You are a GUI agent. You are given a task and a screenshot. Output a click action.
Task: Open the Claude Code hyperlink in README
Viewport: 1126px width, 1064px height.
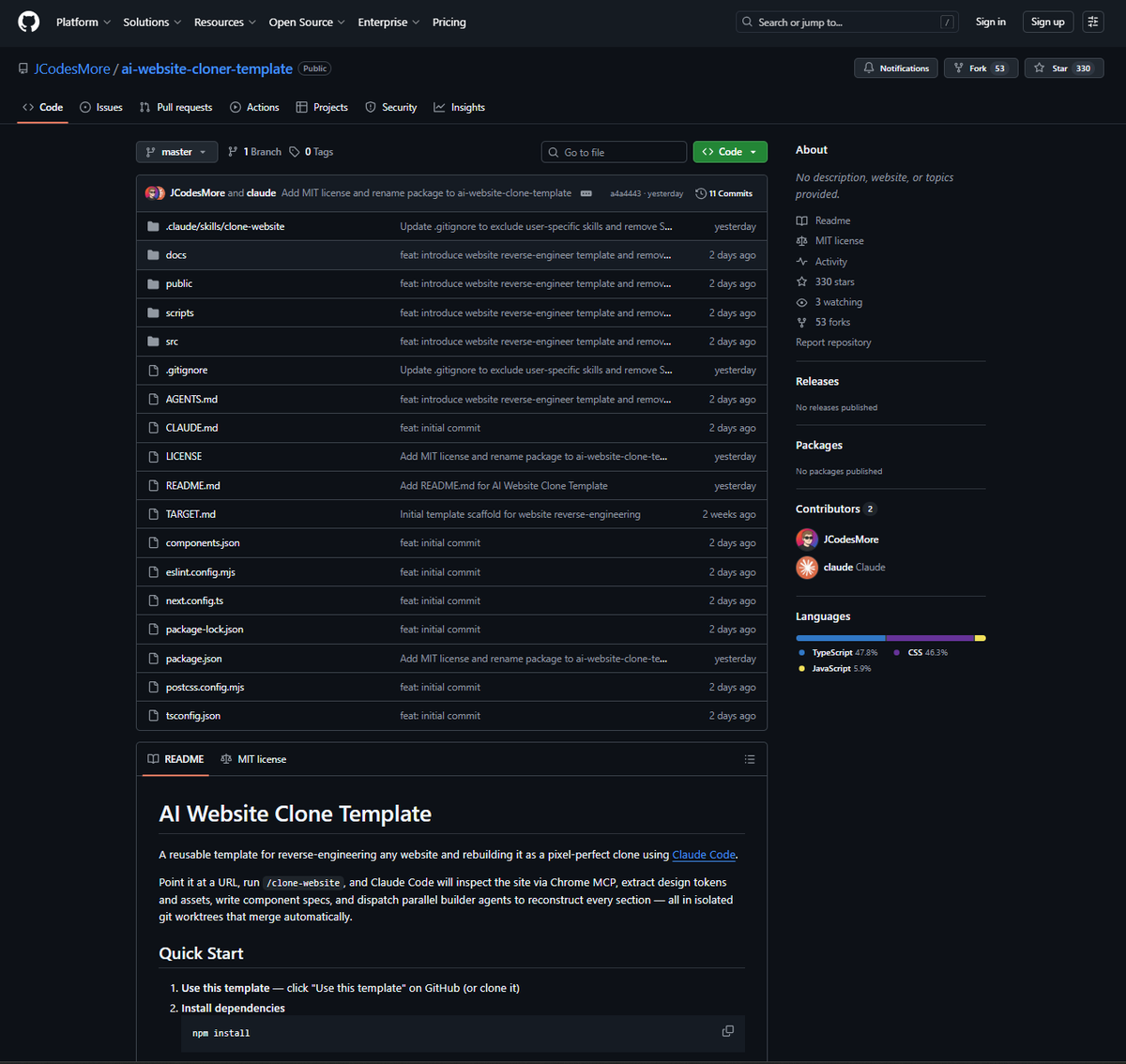704,855
